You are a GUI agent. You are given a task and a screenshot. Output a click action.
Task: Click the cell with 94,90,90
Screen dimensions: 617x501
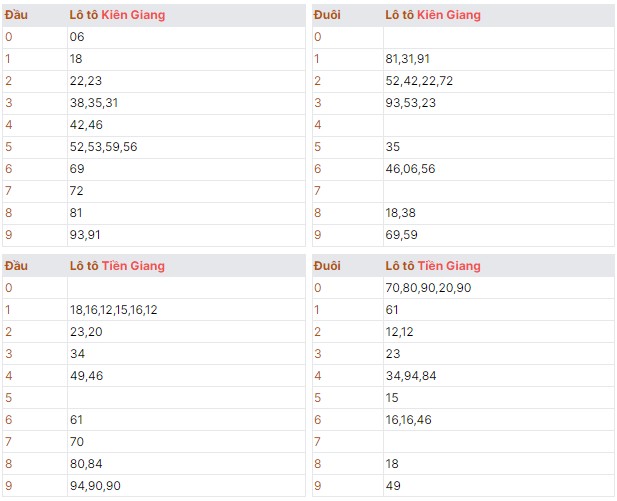coord(94,486)
